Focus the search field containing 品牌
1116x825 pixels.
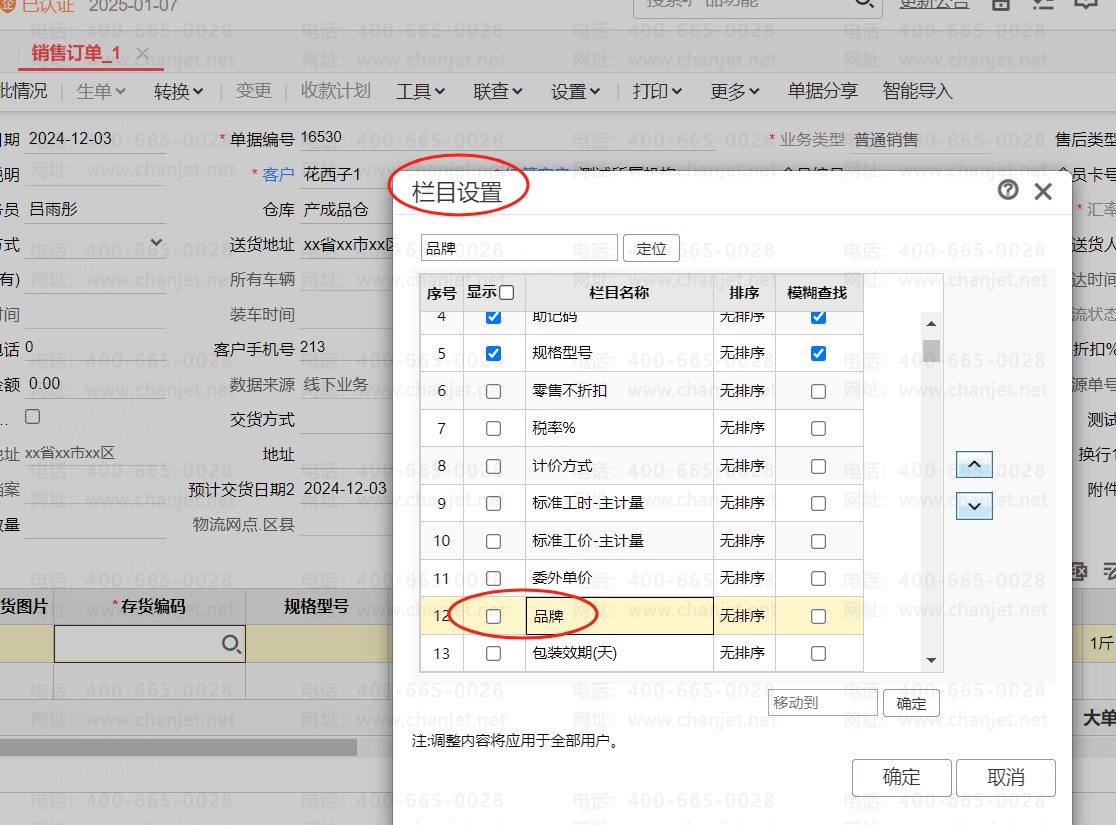click(x=519, y=248)
